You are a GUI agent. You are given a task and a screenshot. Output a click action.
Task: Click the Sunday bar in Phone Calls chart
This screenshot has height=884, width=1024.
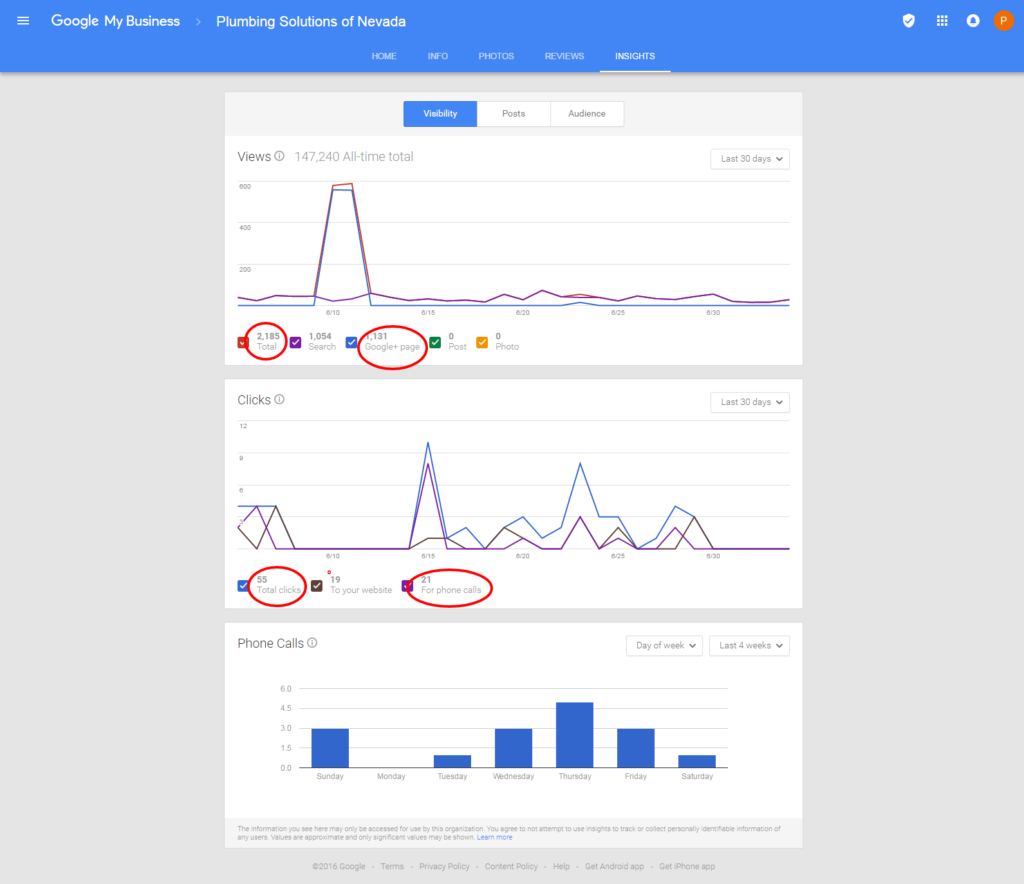330,748
